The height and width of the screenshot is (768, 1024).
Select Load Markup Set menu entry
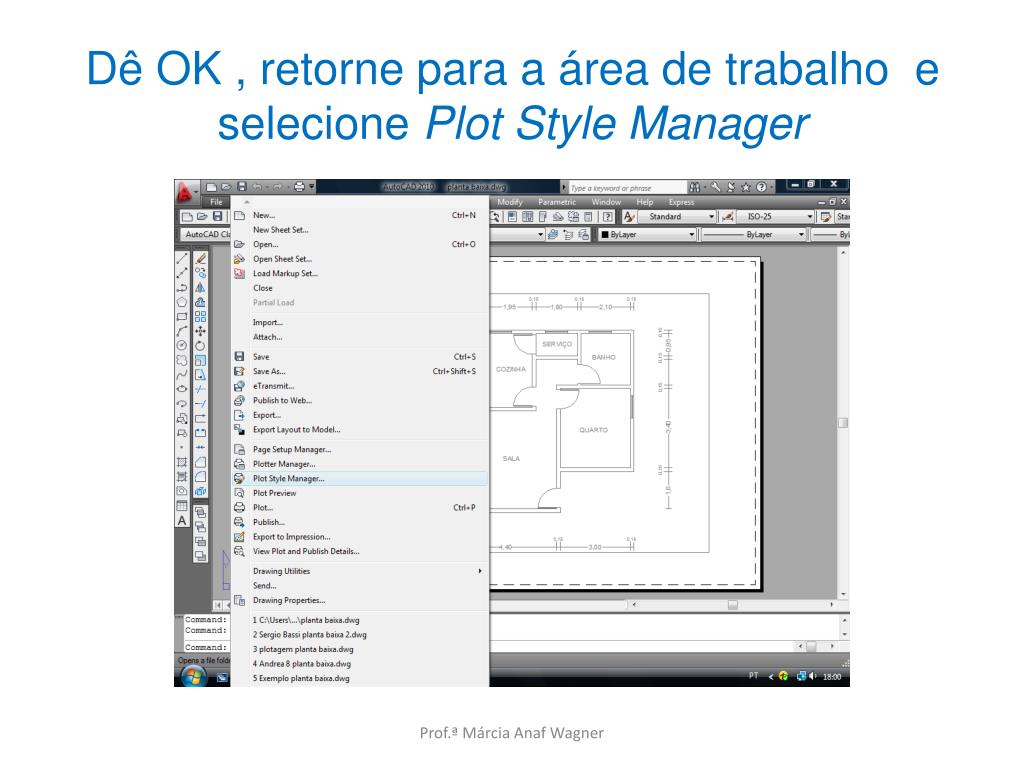pos(360,274)
